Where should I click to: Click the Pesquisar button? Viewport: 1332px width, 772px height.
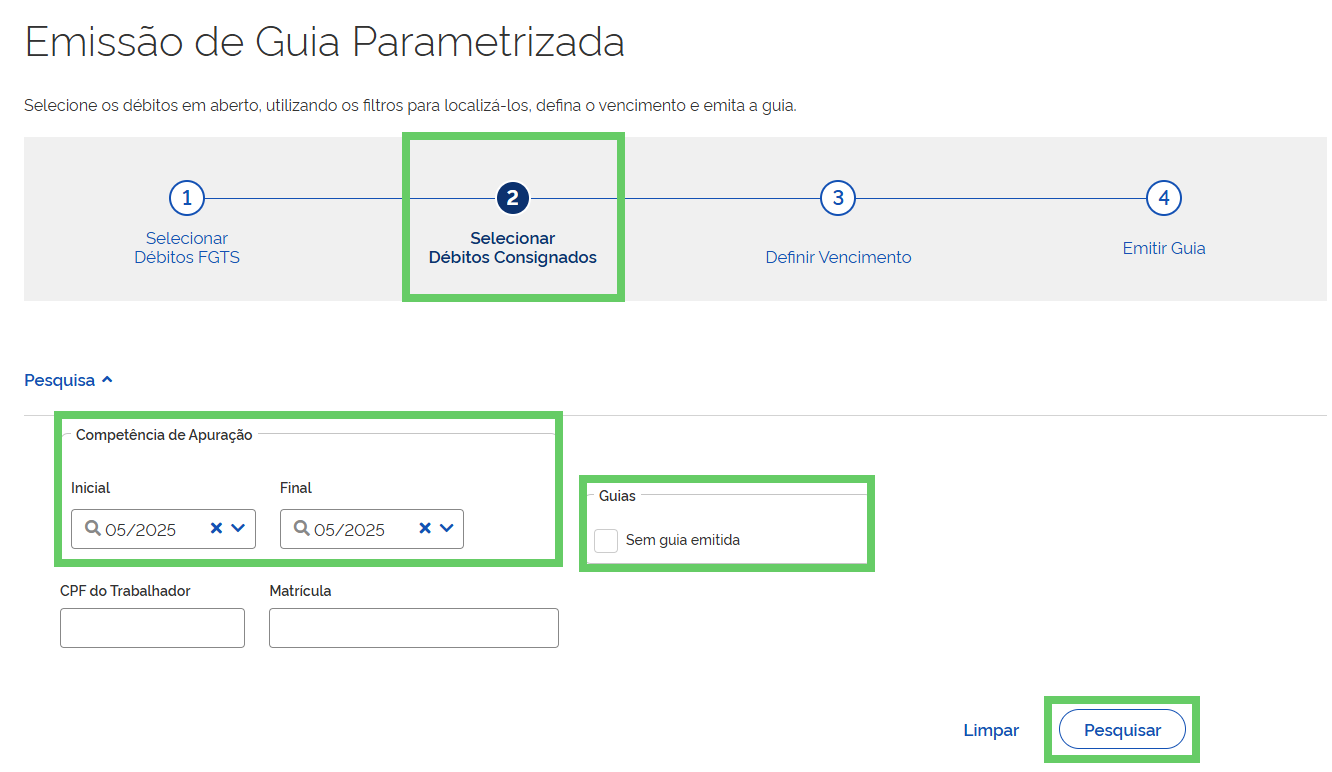[1122, 730]
